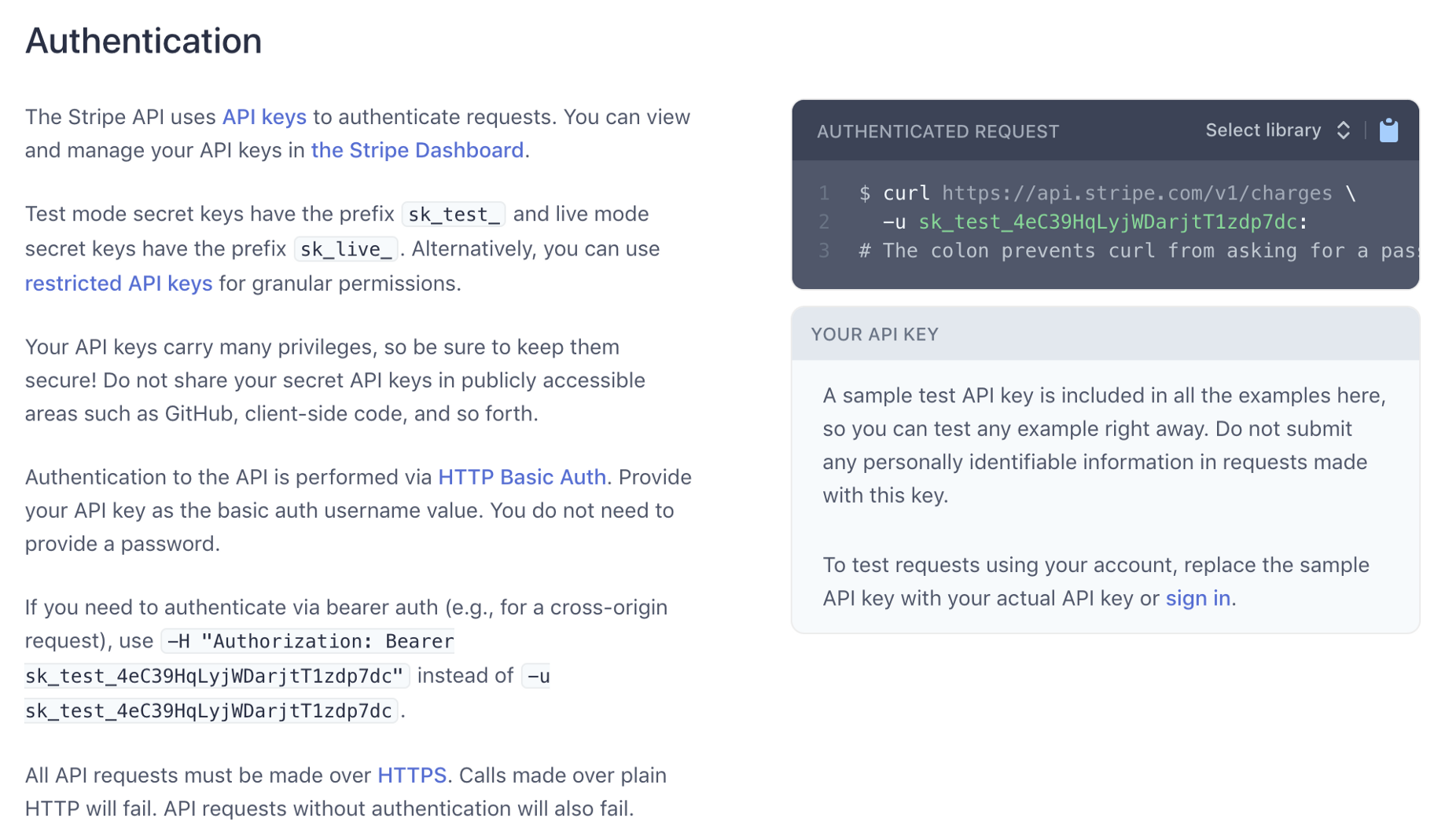Follow the restricted API keys link

coord(119,283)
